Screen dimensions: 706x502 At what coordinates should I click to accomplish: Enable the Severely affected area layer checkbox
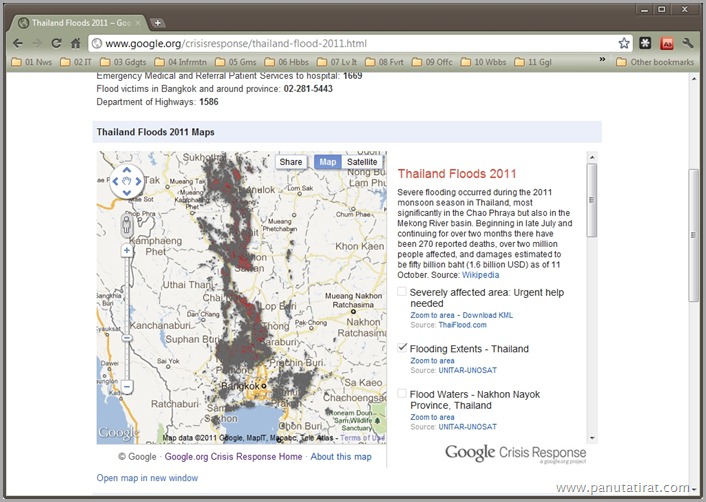(402, 292)
